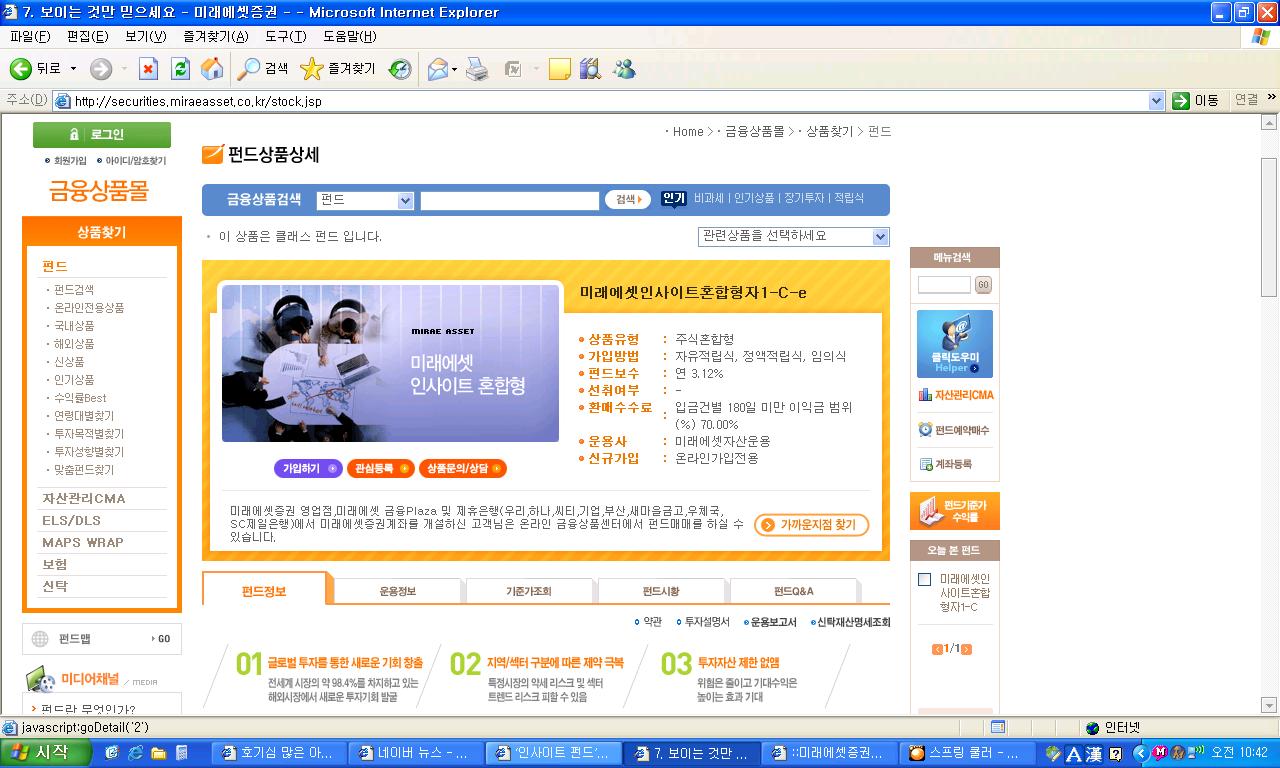Click the yellow notes toolbar icon
The height and width of the screenshot is (768, 1280).
pyautogui.click(x=560, y=69)
